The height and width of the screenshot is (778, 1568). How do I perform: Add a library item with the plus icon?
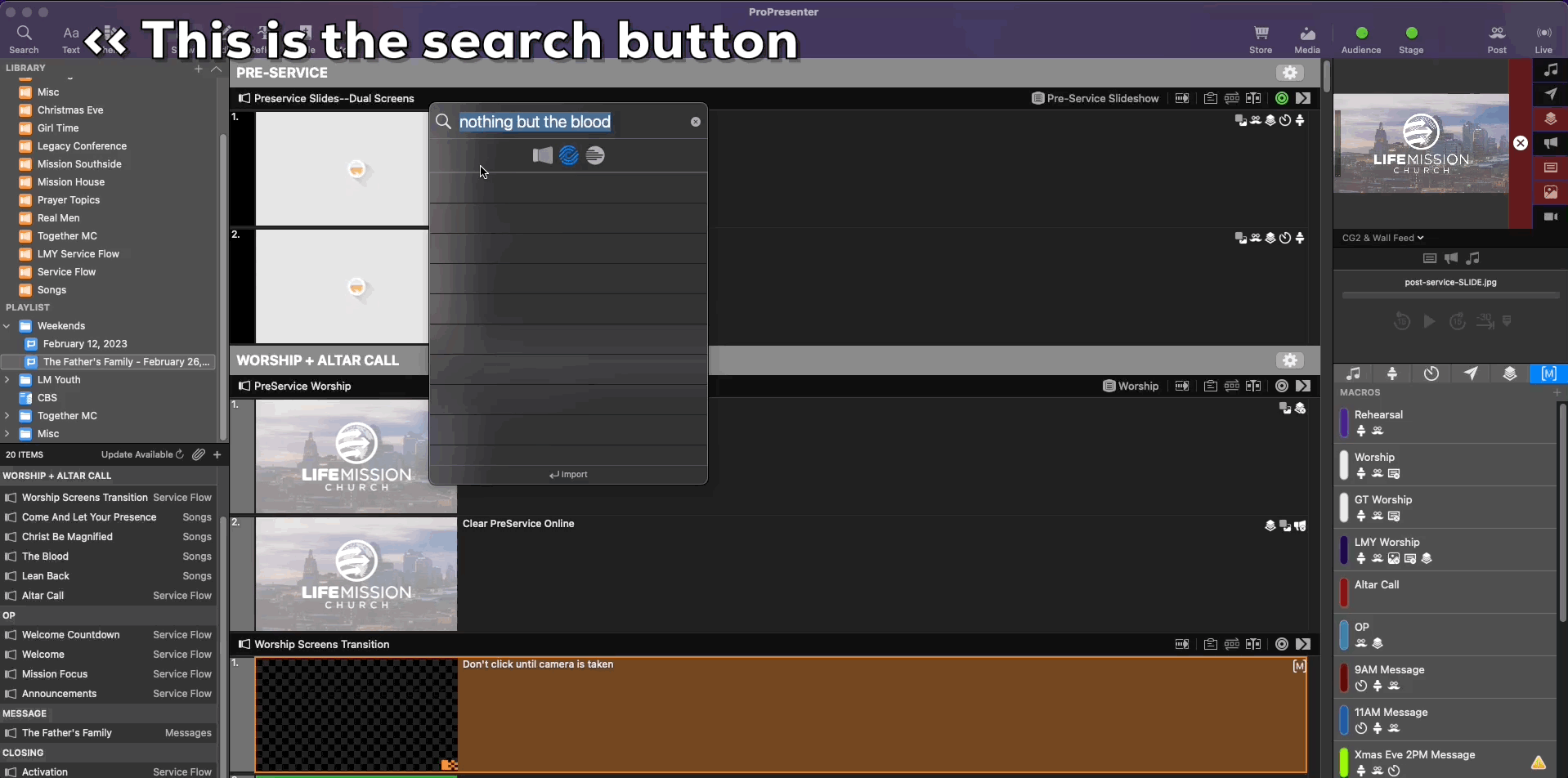click(x=198, y=69)
